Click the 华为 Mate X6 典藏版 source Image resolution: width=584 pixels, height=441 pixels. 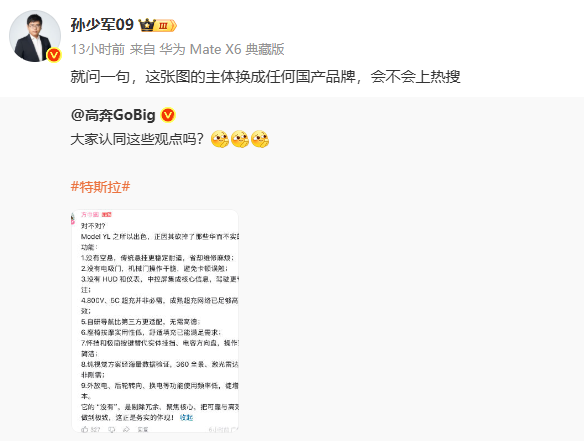(222, 49)
